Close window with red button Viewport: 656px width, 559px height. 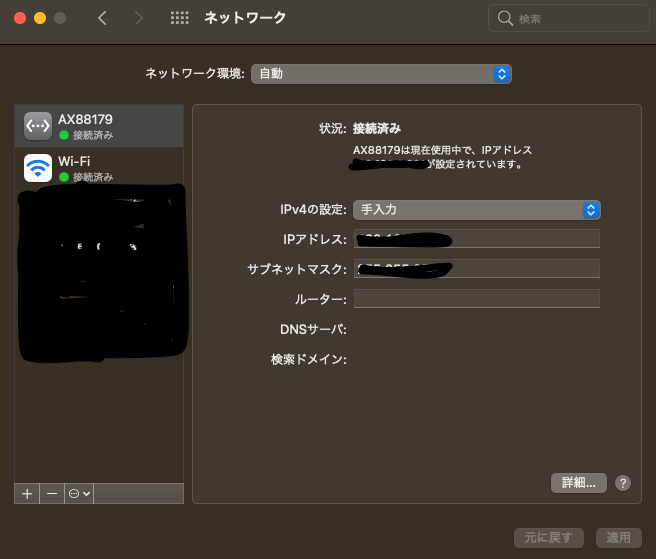[x=20, y=18]
